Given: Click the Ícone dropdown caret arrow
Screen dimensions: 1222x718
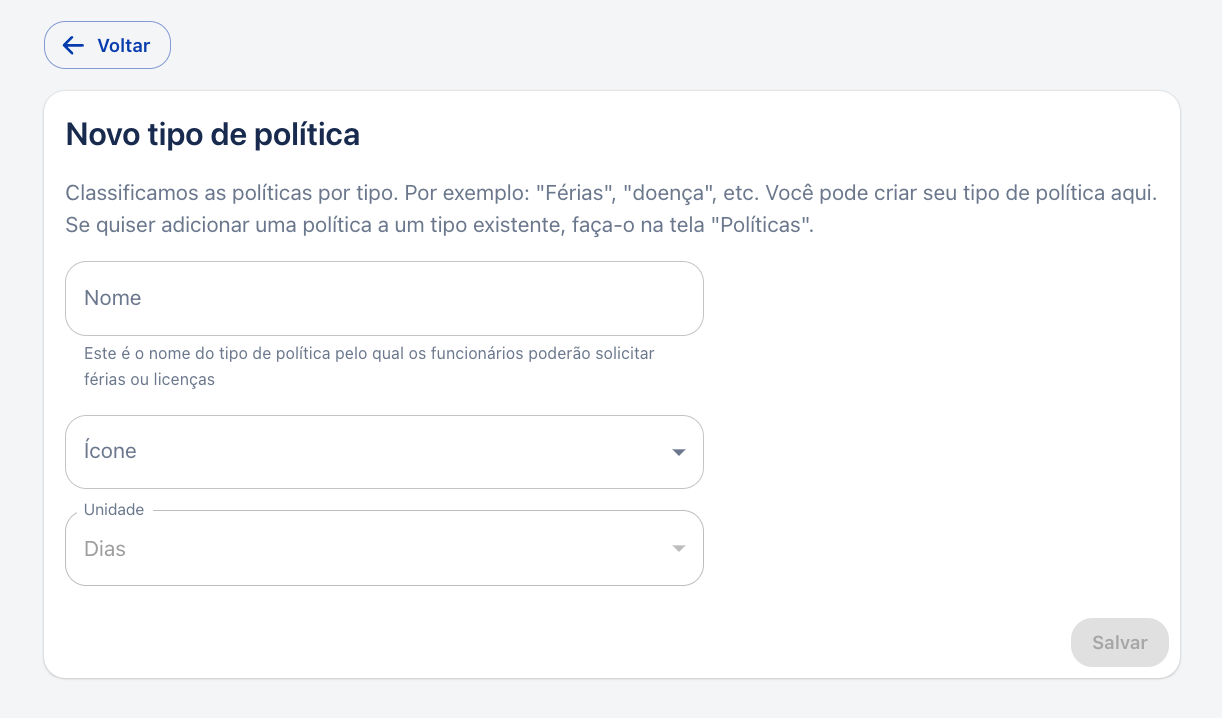Looking at the screenshot, I should pos(679,452).
